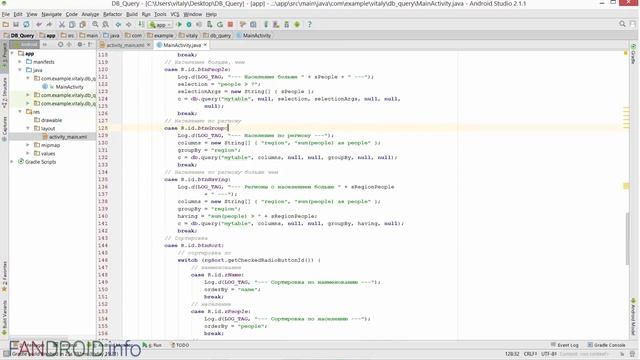The width and height of the screenshot is (640, 360).
Task: Toggle the Gradle panel on right edge
Action: (x=633, y=54)
